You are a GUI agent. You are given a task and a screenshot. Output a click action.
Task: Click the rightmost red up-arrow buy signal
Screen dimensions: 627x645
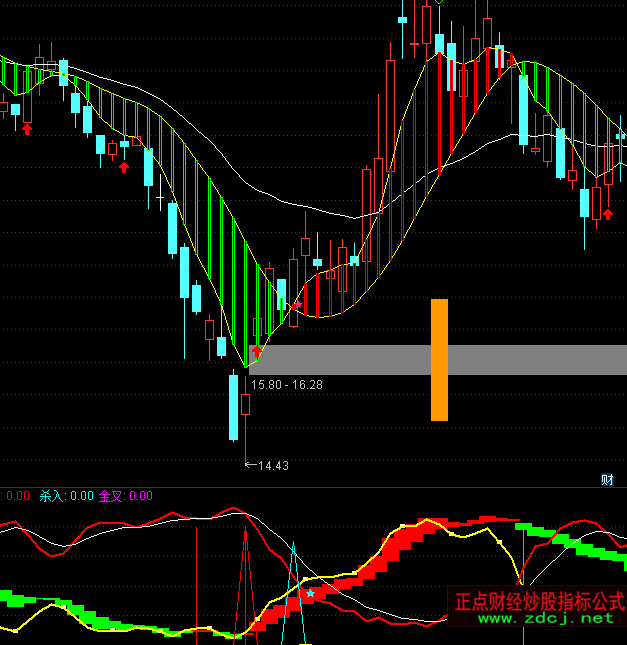pyautogui.click(x=608, y=214)
